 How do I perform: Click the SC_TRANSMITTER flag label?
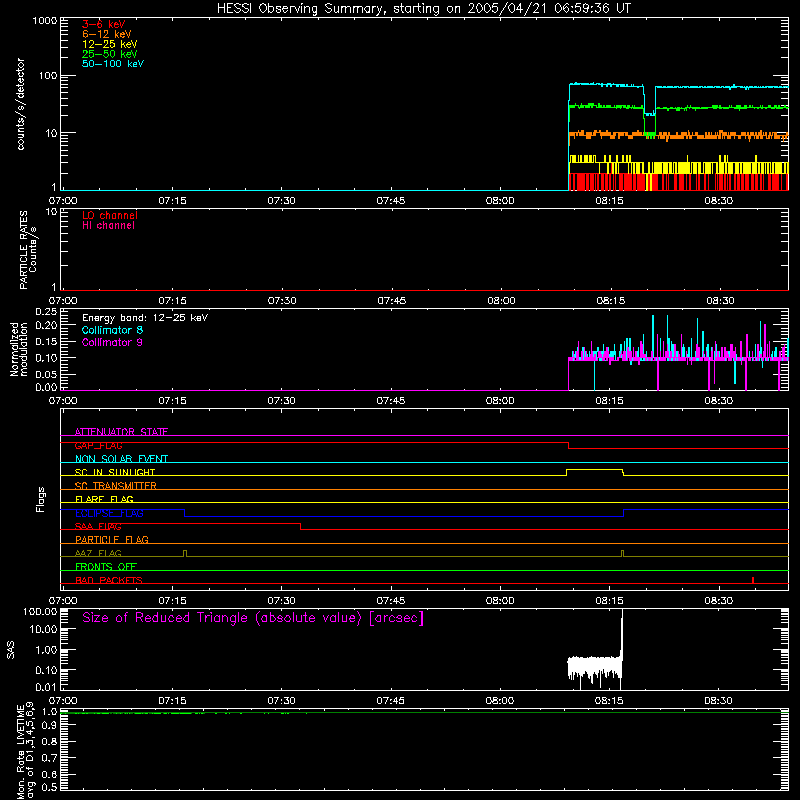point(116,486)
